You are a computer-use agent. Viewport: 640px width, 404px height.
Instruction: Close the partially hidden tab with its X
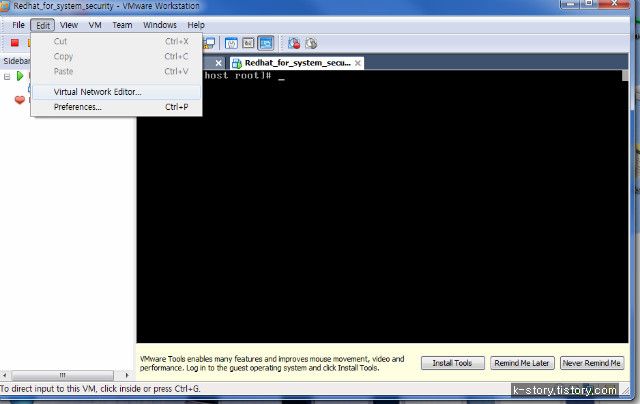(x=218, y=63)
